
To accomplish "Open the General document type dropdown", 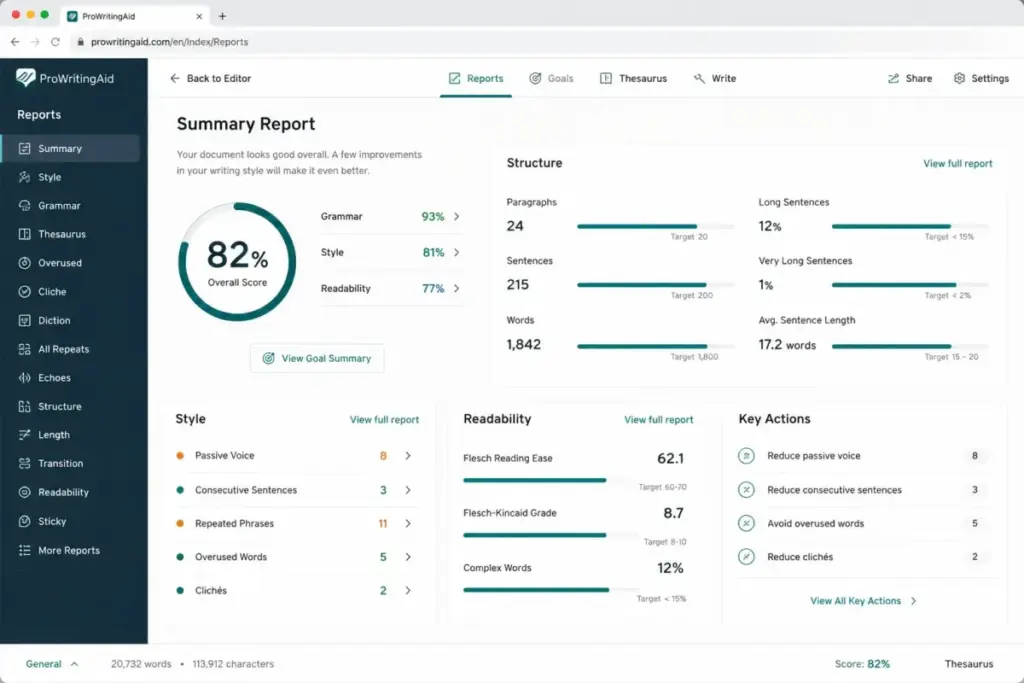I will 52,663.
